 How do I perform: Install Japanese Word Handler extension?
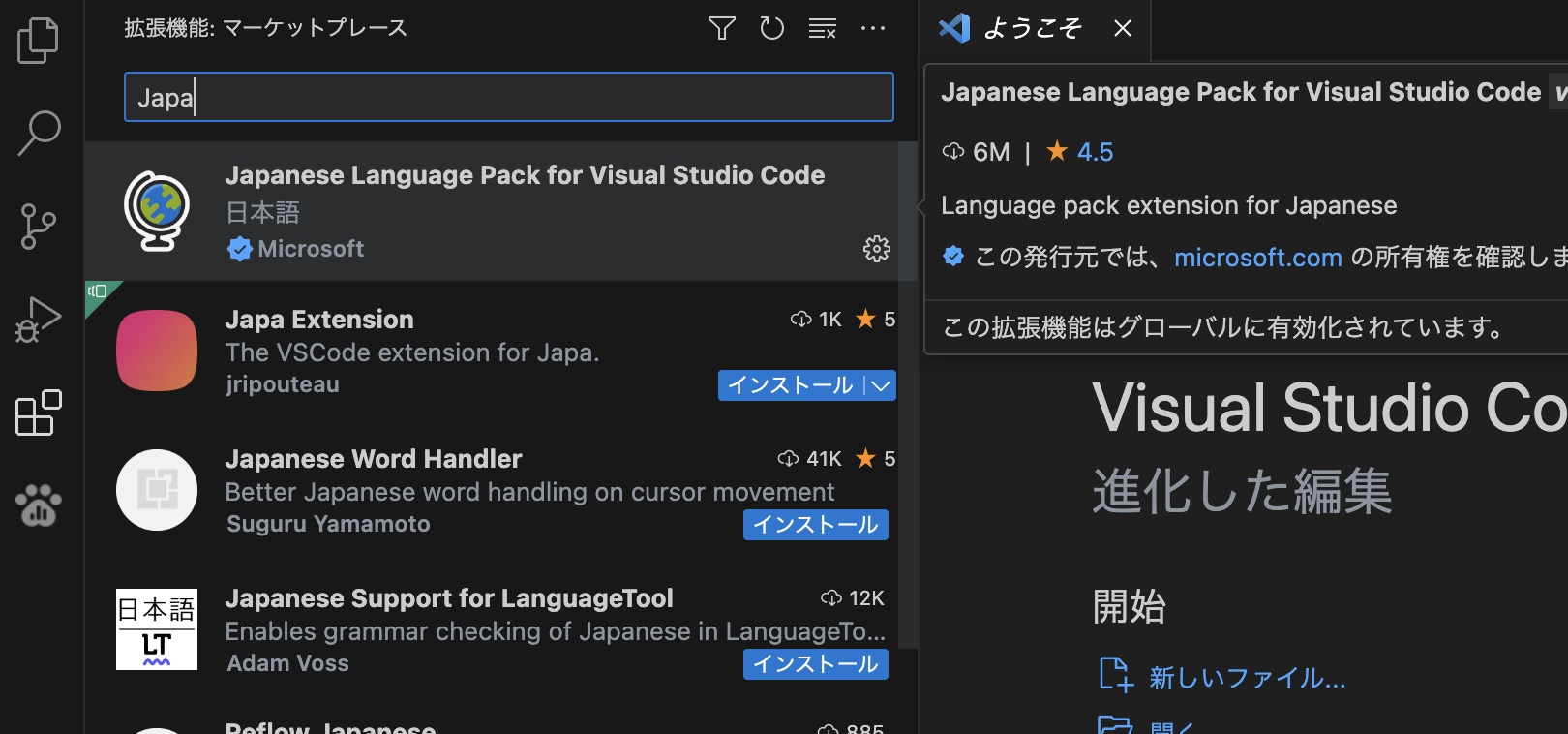816,525
